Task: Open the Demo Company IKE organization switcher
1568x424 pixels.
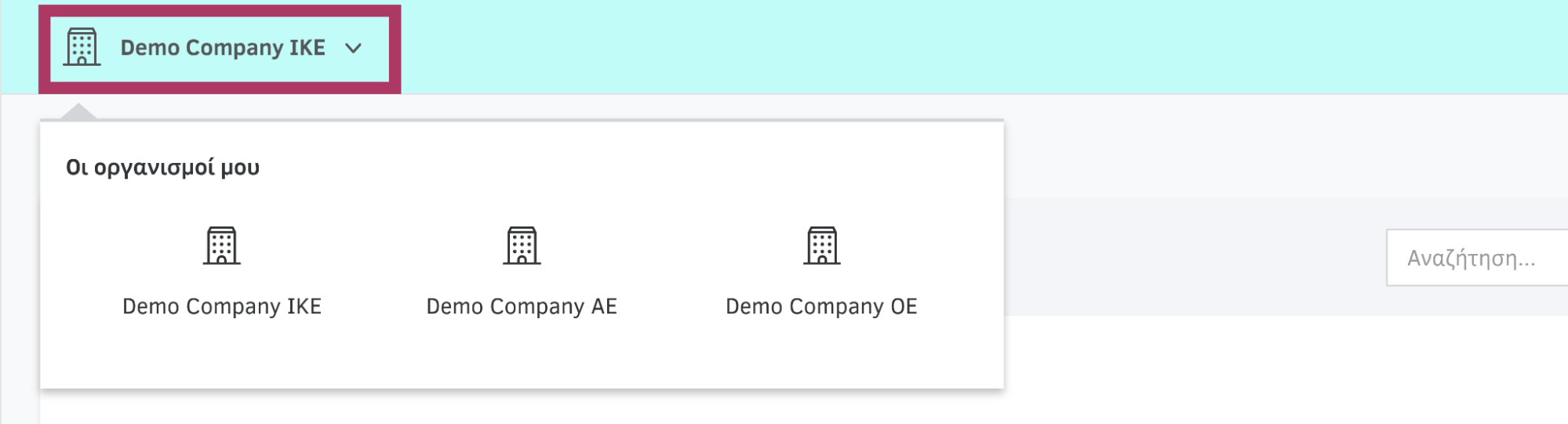Action: coord(220,49)
